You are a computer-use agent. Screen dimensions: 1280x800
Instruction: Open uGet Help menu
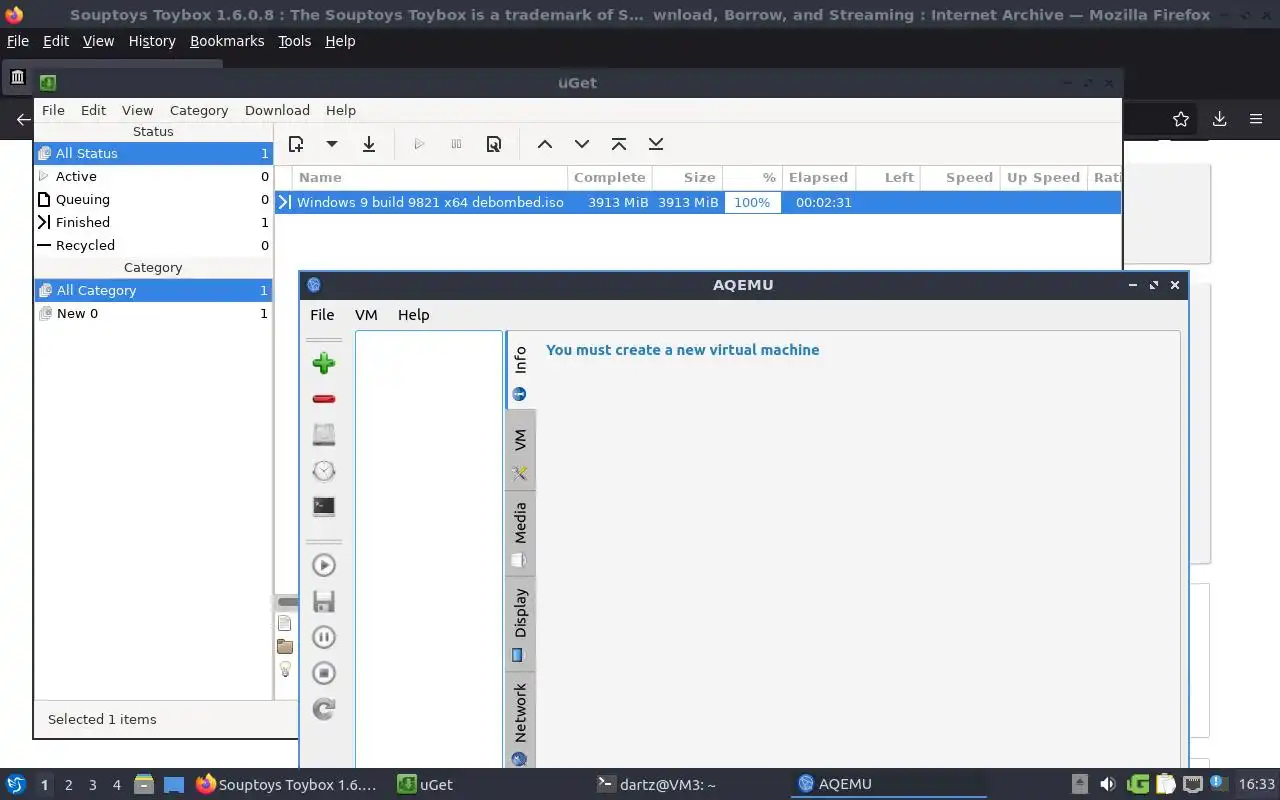[340, 110]
